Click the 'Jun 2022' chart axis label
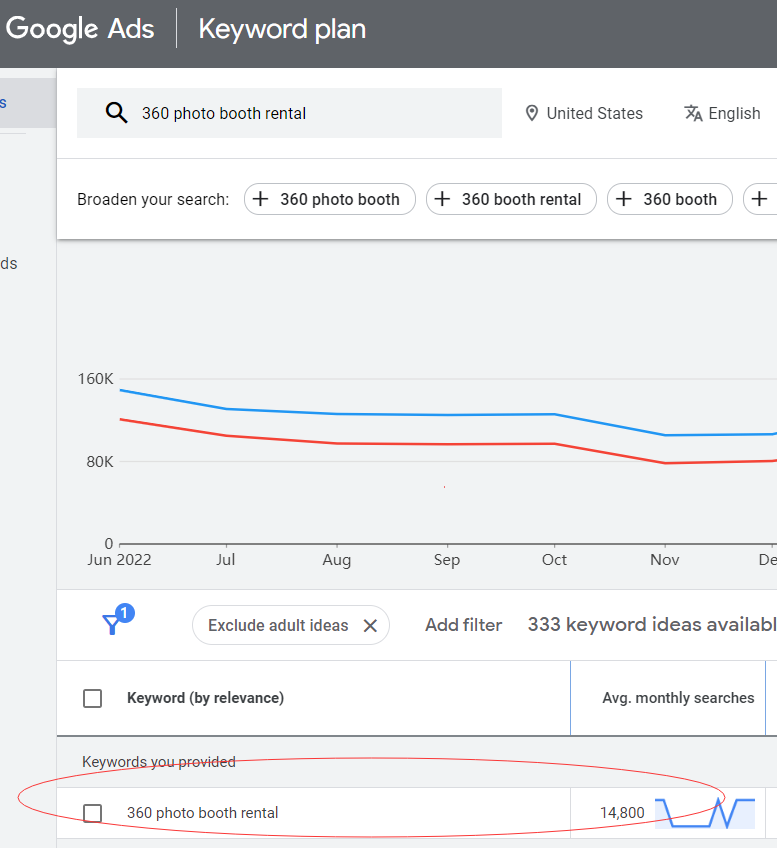This screenshot has height=848, width=777. (x=119, y=560)
